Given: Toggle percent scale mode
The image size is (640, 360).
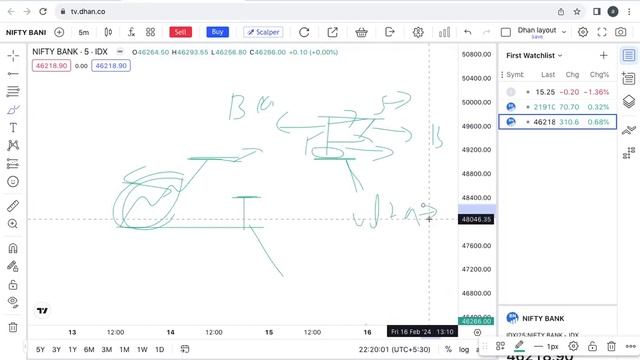Looking at the screenshot, I should pyautogui.click(x=448, y=349).
